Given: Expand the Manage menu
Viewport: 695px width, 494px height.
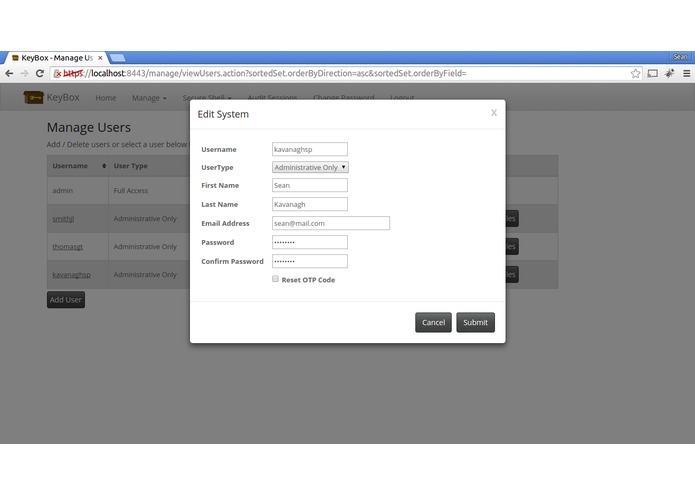Looking at the screenshot, I should click(x=149, y=98).
